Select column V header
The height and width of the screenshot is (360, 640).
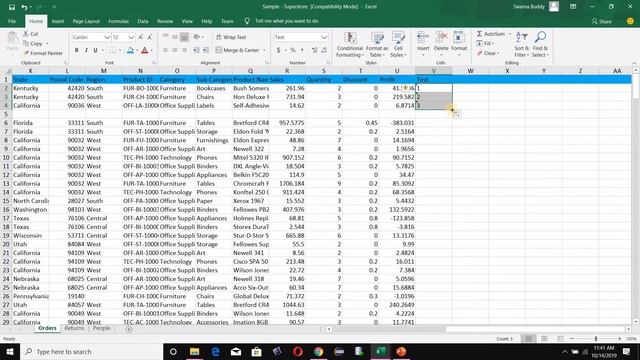click(x=433, y=71)
